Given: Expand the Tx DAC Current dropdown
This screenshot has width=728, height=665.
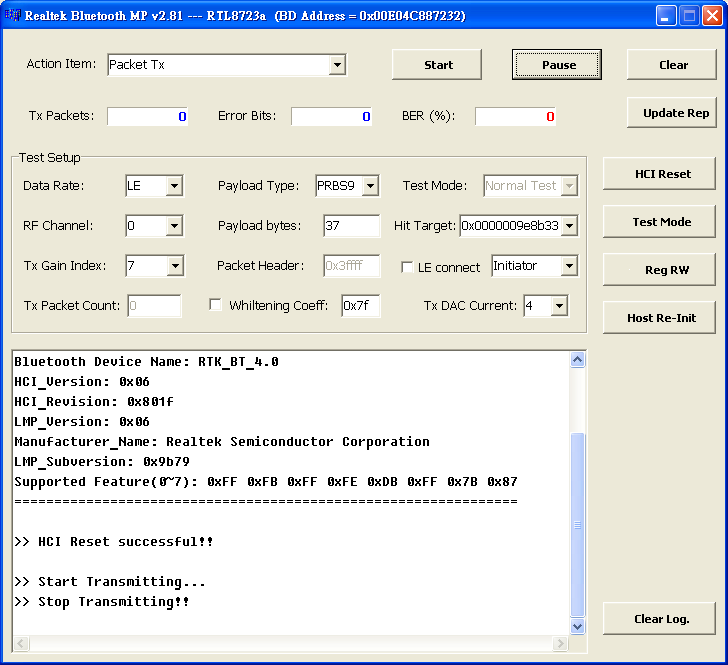Looking at the screenshot, I should 559,306.
